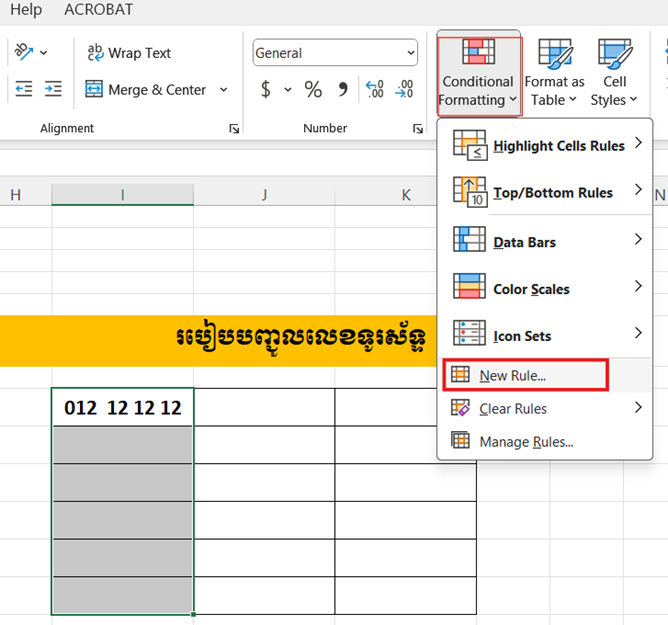Choose Manage Rules... menu item

coord(545,442)
